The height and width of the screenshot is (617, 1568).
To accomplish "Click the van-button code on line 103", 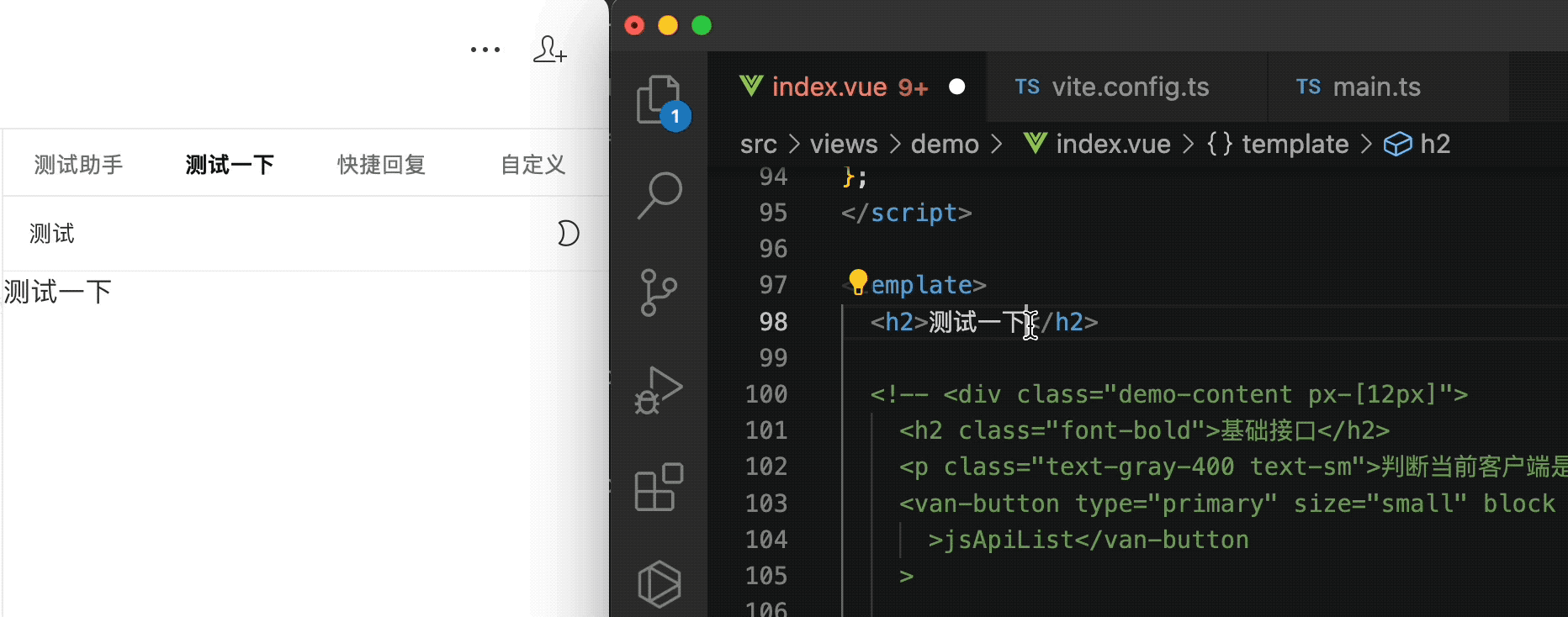I will click(x=1228, y=504).
